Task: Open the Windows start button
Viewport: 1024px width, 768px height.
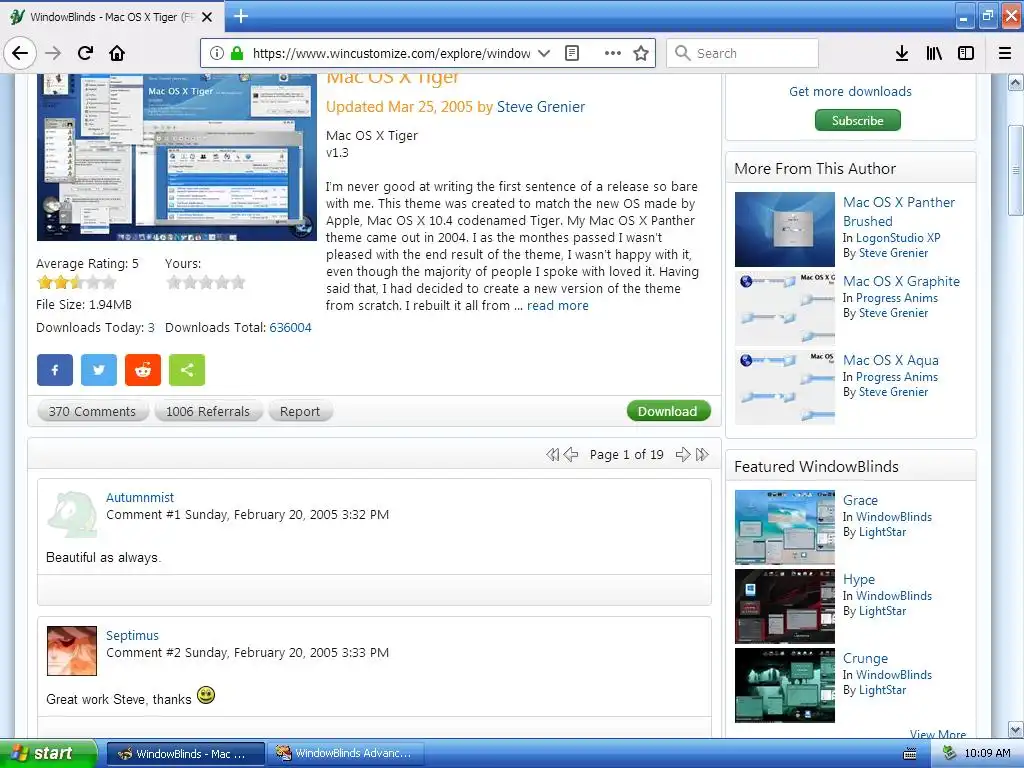Action: click(48, 753)
